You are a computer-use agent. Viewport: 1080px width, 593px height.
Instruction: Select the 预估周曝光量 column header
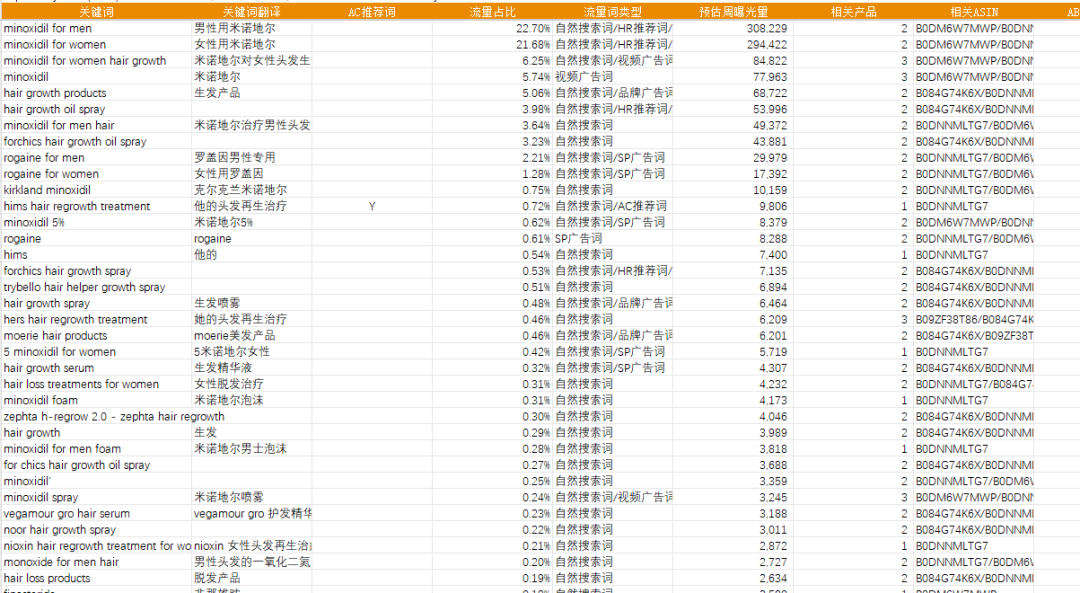tap(733, 12)
